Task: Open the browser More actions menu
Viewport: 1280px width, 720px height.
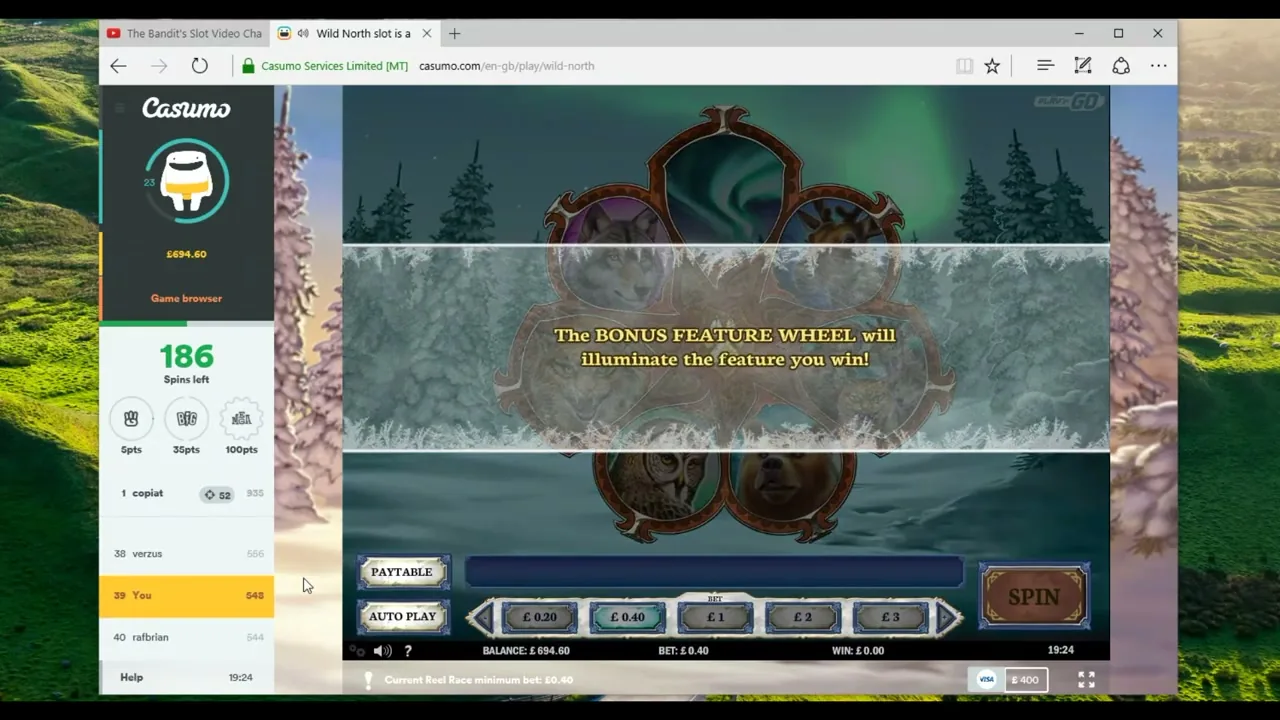Action: pyautogui.click(x=1158, y=66)
